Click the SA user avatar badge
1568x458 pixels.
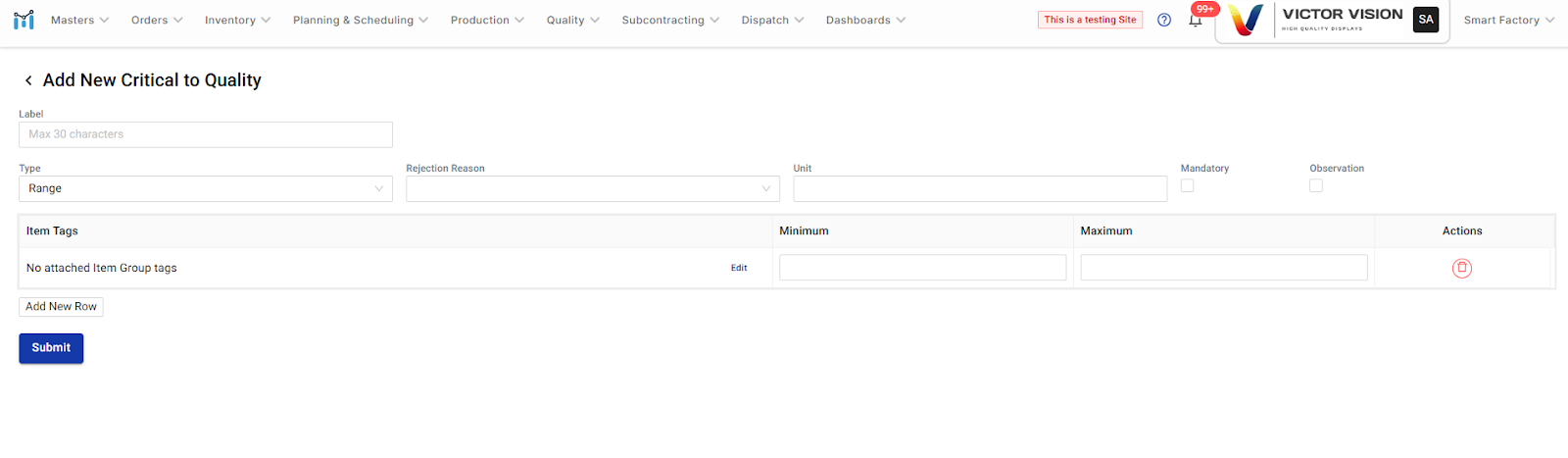click(x=1426, y=20)
